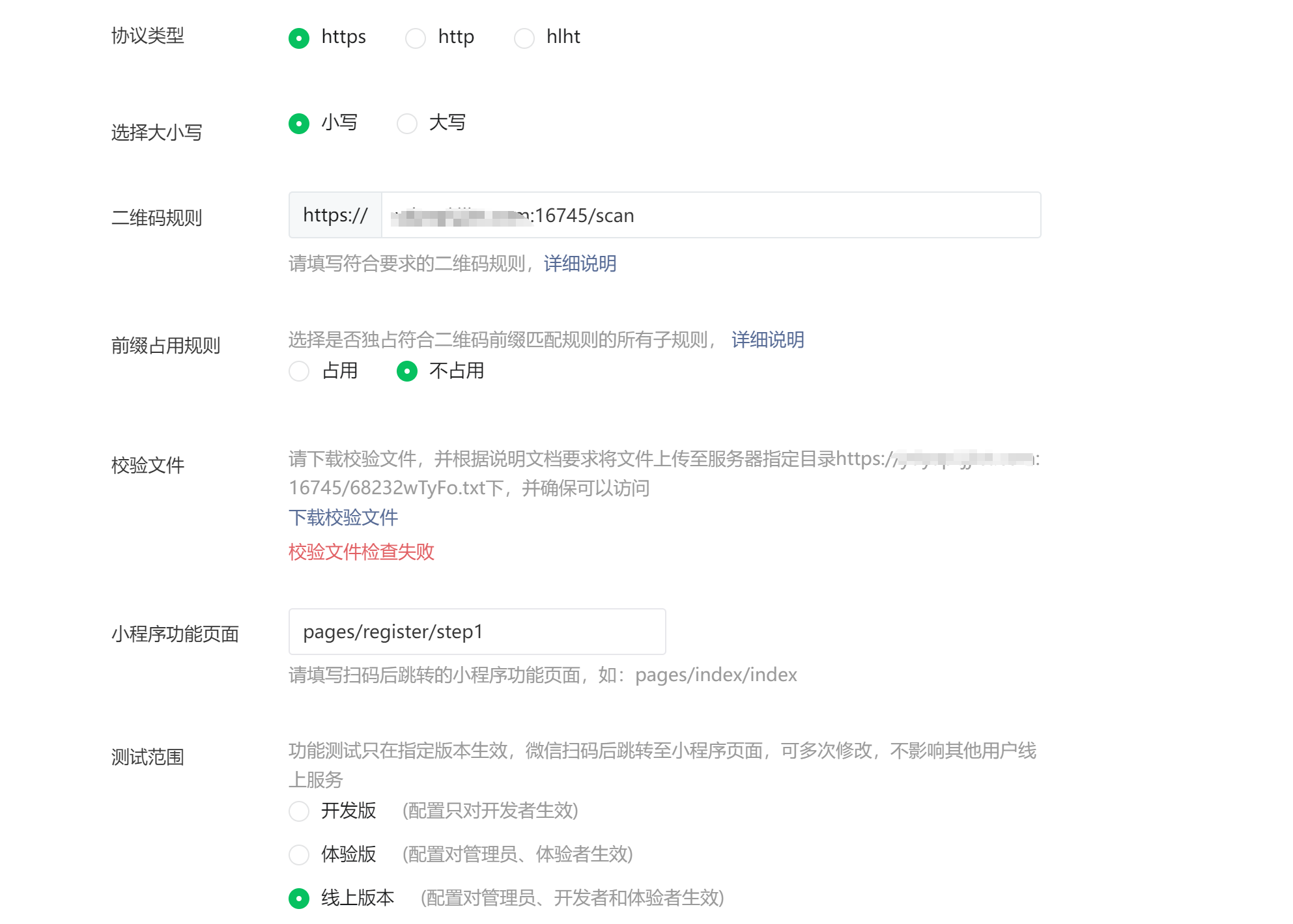The height and width of the screenshot is (924, 1293).
Task: Click the 校验文件 field label
Action: [148, 466]
